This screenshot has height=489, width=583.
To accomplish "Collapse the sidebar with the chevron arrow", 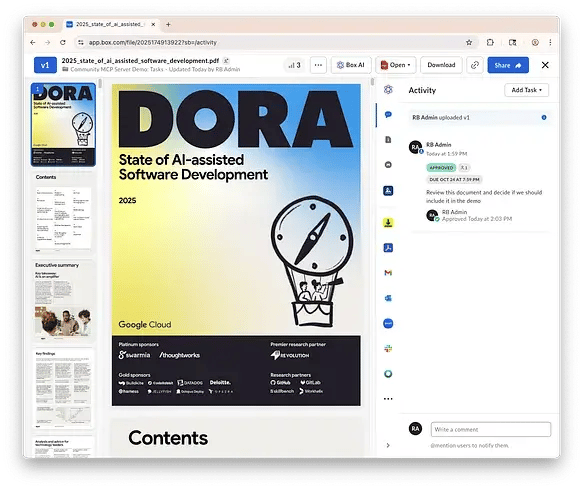I will (388, 445).
